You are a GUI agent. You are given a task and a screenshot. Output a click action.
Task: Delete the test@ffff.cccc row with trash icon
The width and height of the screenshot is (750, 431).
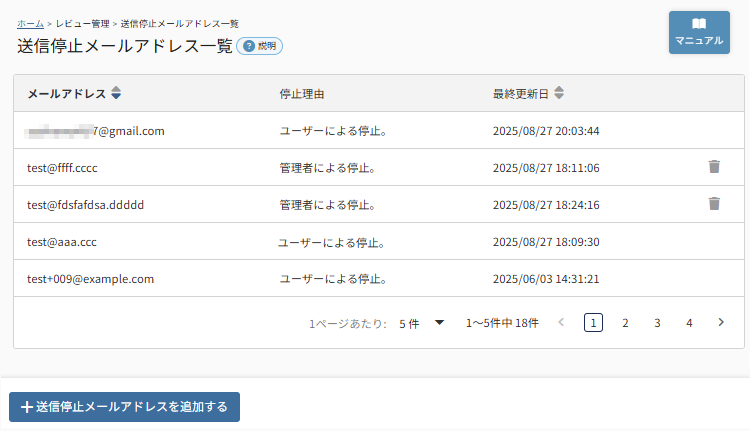click(x=713, y=167)
